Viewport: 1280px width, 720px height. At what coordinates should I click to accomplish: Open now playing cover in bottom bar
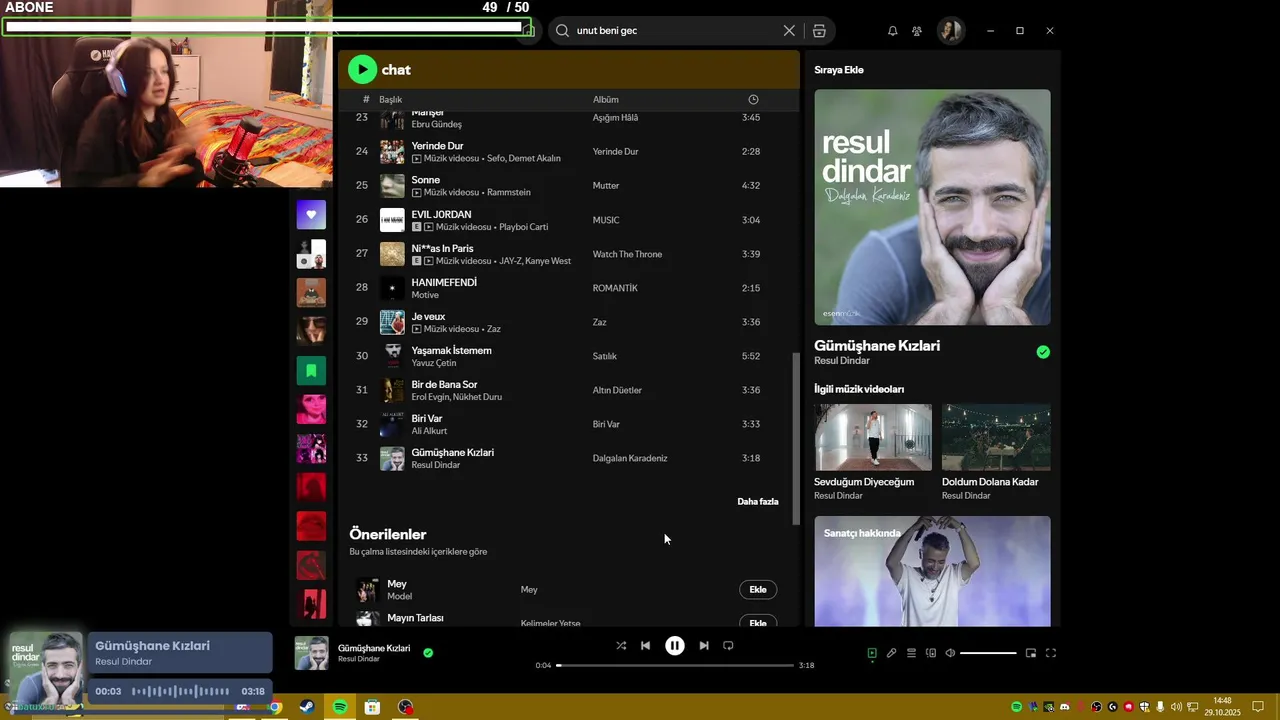point(312,653)
